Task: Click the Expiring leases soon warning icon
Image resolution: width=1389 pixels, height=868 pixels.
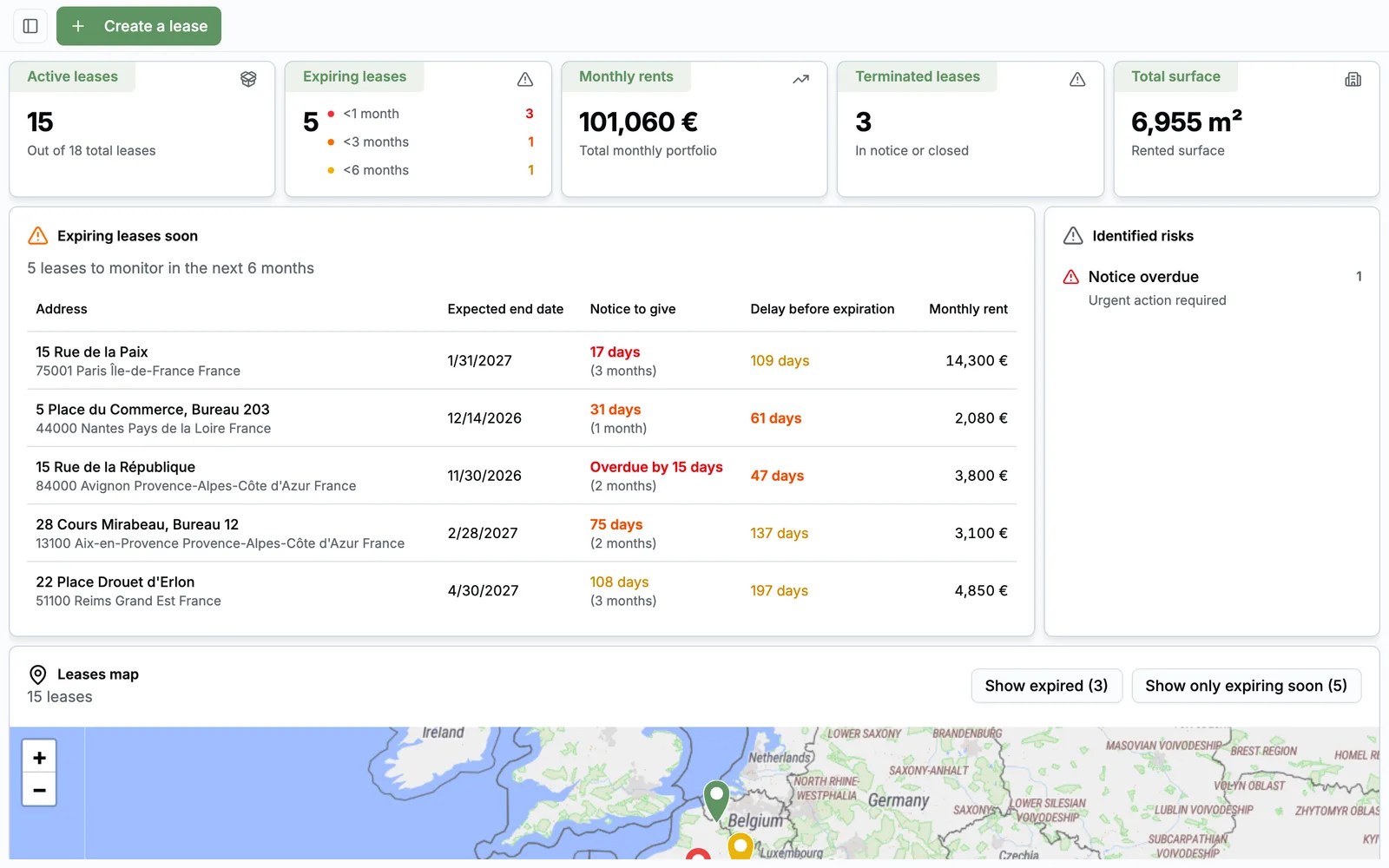Action: point(38,235)
